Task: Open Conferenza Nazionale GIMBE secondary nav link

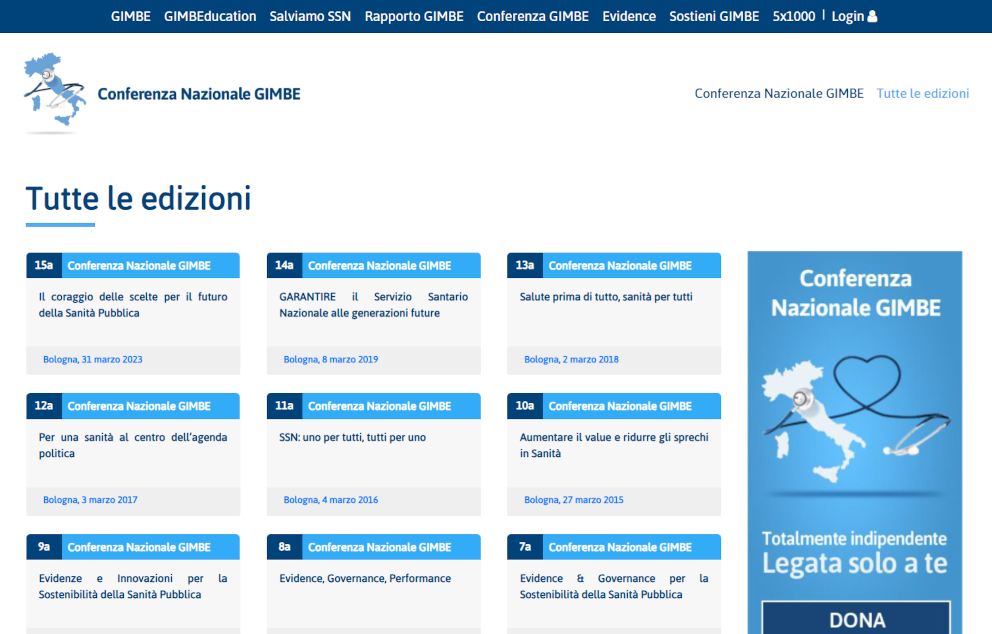Action: [x=779, y=94]
